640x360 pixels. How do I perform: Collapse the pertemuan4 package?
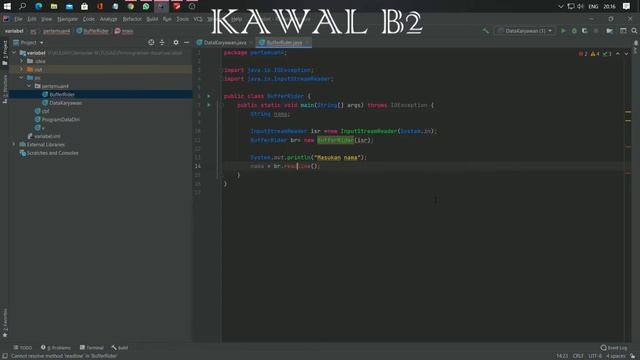[29, 86]
